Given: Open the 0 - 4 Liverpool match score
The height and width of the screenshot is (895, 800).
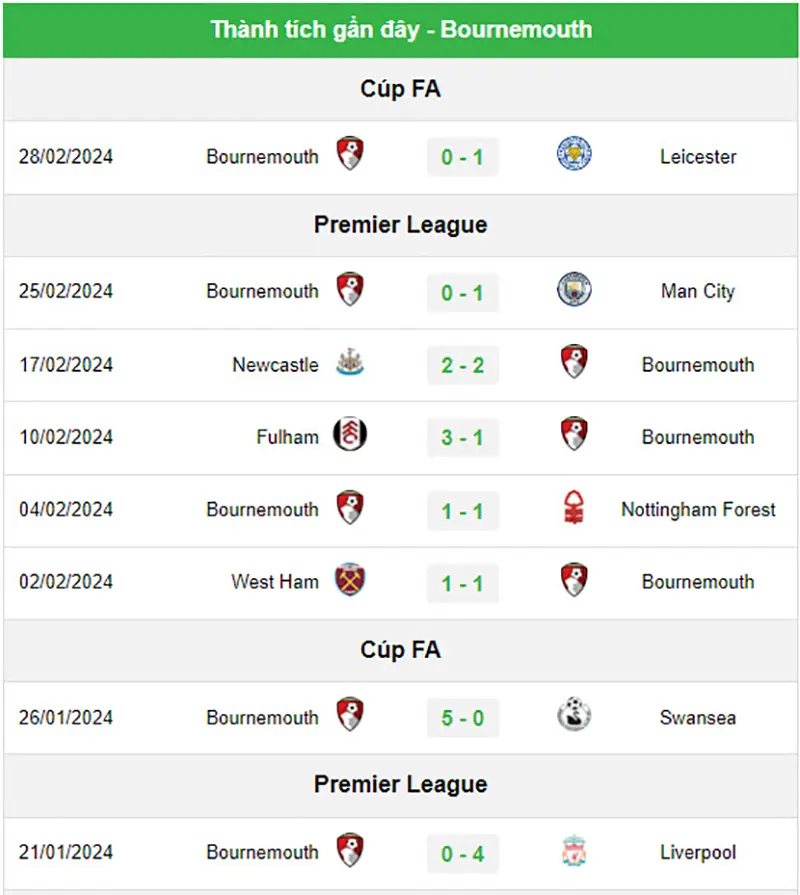Looking at the screenshot, I should pos(463,854).
